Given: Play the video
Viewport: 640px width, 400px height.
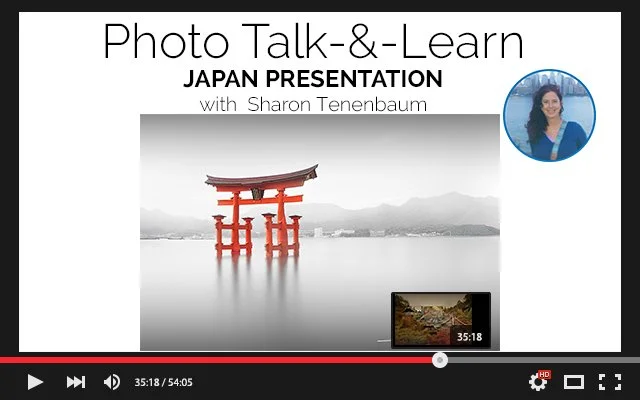Looking at the screenshot, I should (x=35, y=382).
